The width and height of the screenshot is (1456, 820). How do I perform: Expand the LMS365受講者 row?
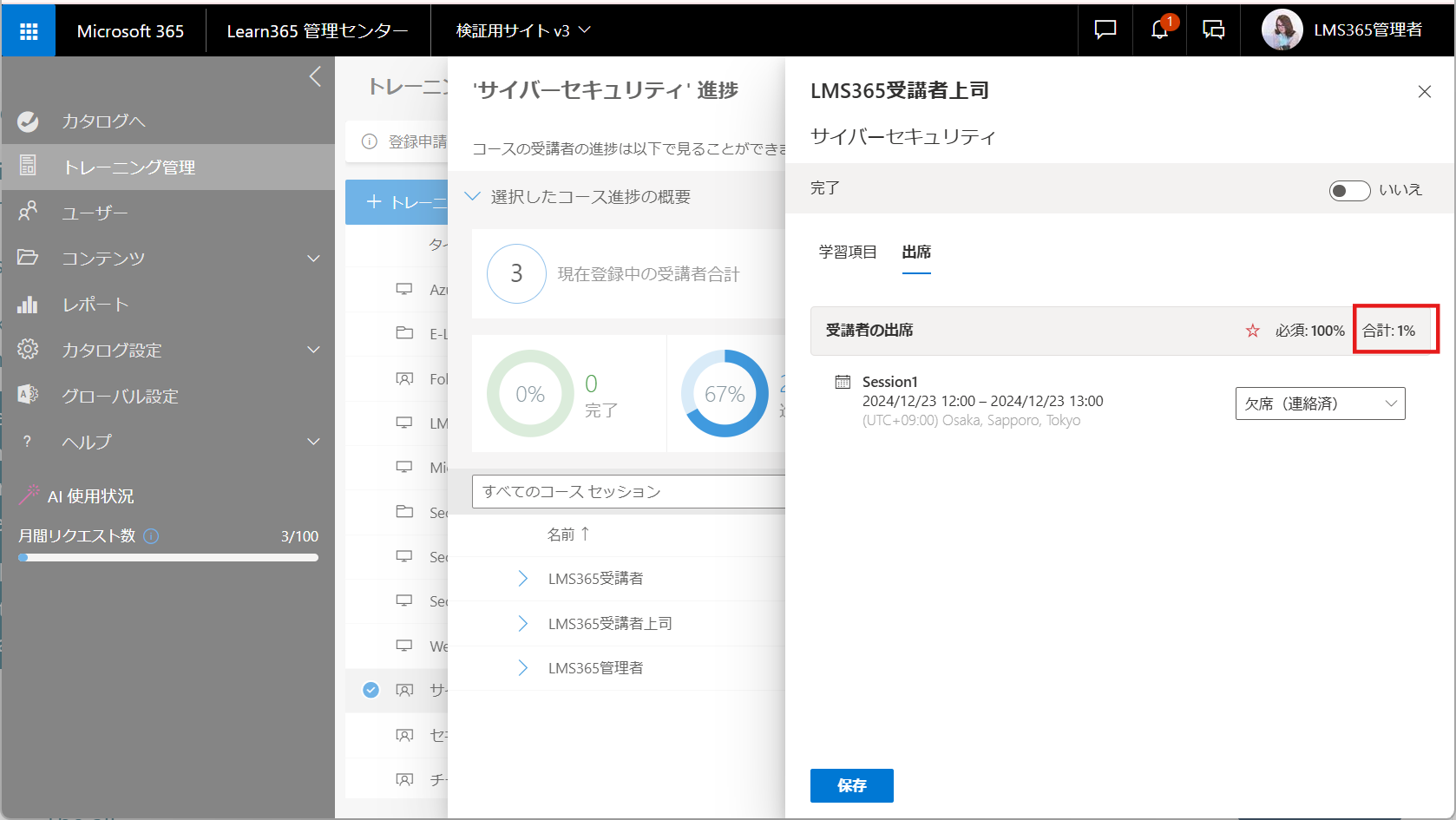tap(522, 579)
